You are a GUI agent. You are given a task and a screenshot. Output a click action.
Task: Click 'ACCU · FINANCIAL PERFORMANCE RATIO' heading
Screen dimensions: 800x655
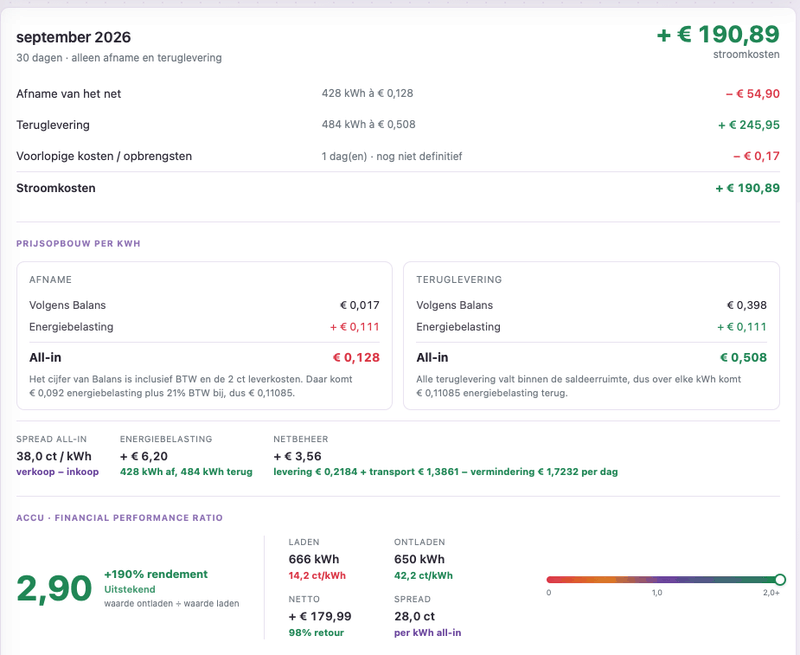click(x=119, y=518)
